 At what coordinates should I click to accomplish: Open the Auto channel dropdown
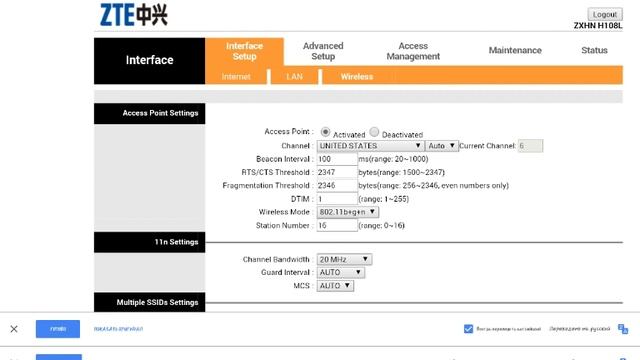click(442, 146)
